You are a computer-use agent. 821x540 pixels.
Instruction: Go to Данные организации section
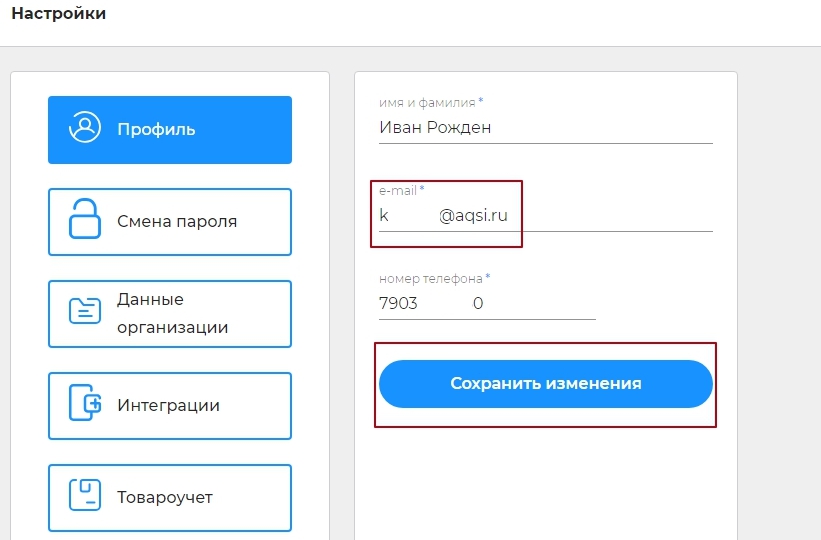pos(170,314)
